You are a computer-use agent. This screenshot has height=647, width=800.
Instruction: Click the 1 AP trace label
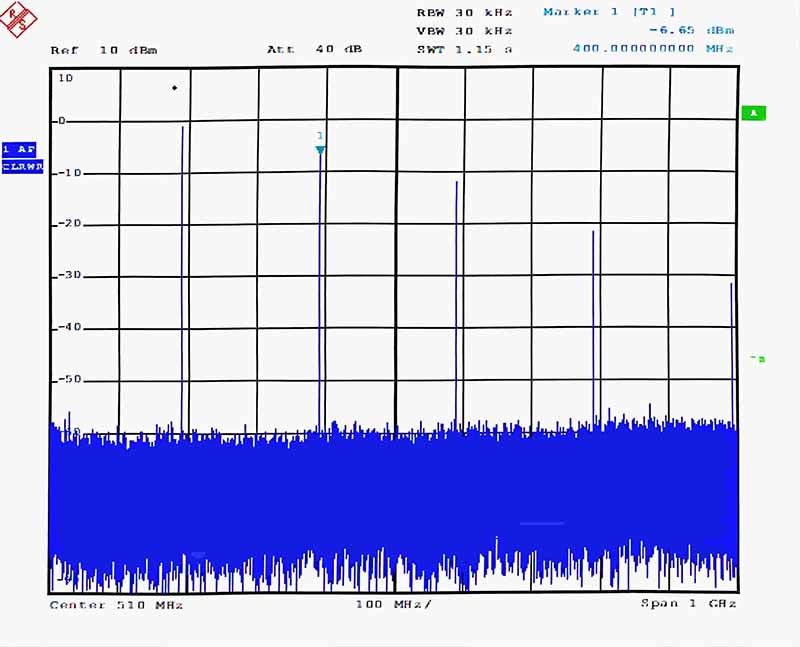click(21, 148)
